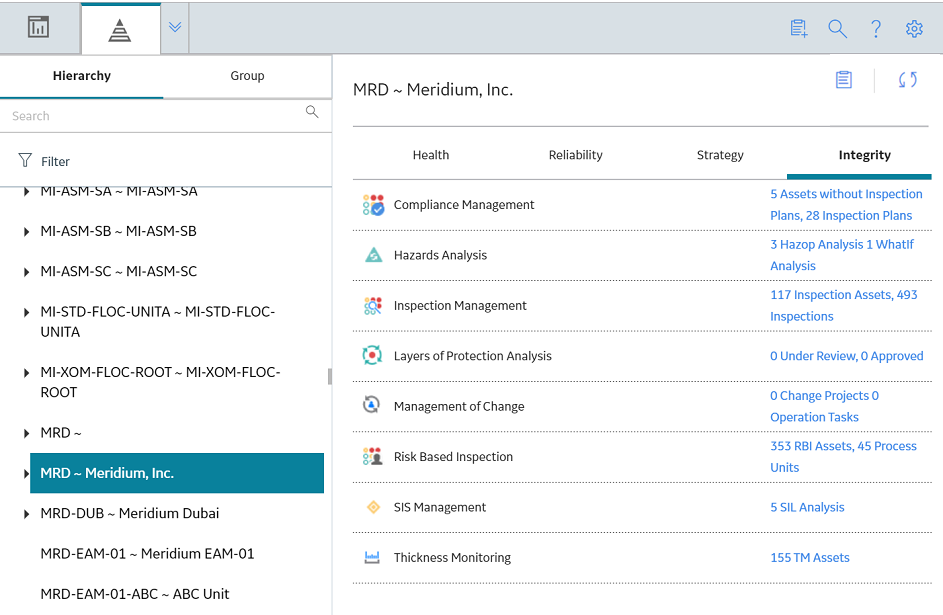Open the 155 TM Assets link
This screenshot has width=943, height=615.
click(810, 558)
